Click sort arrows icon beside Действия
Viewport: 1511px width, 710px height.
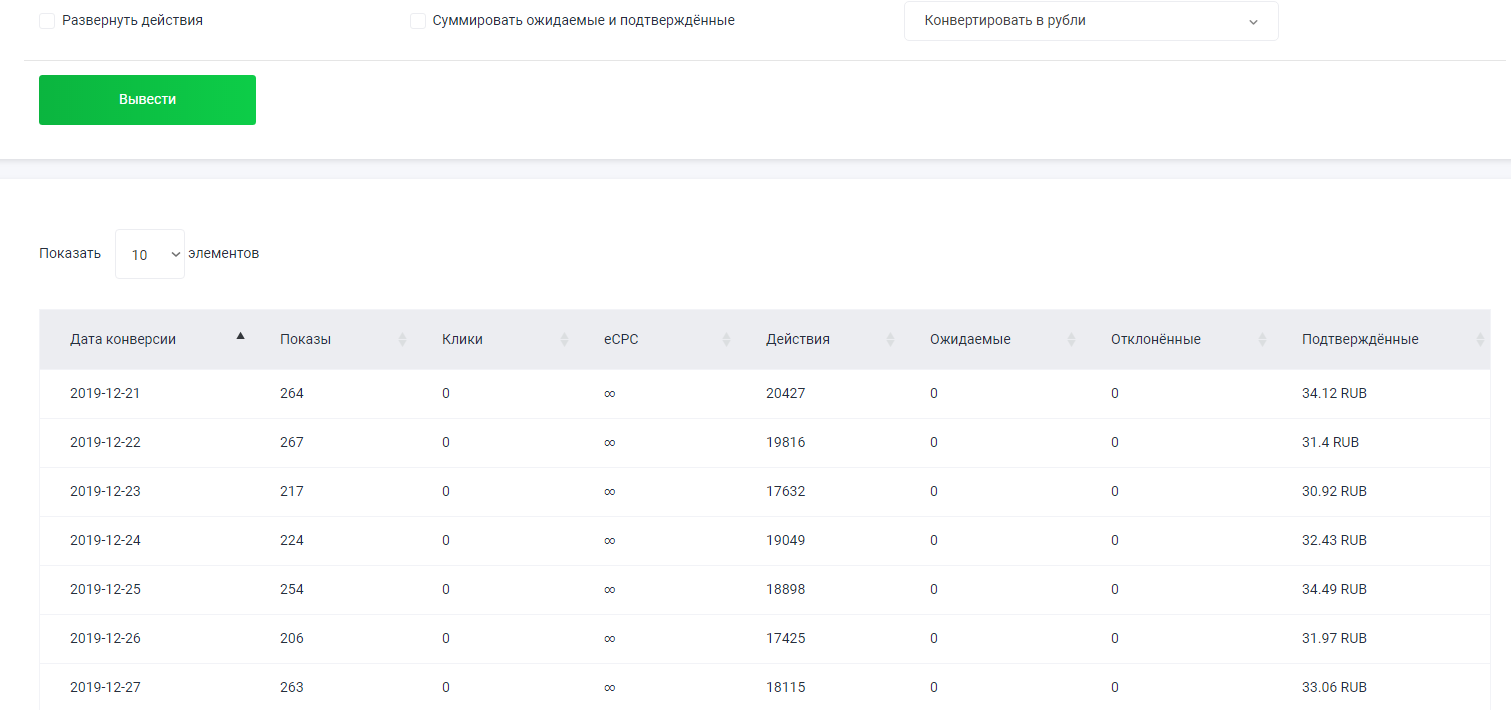[x=890, y=340]
